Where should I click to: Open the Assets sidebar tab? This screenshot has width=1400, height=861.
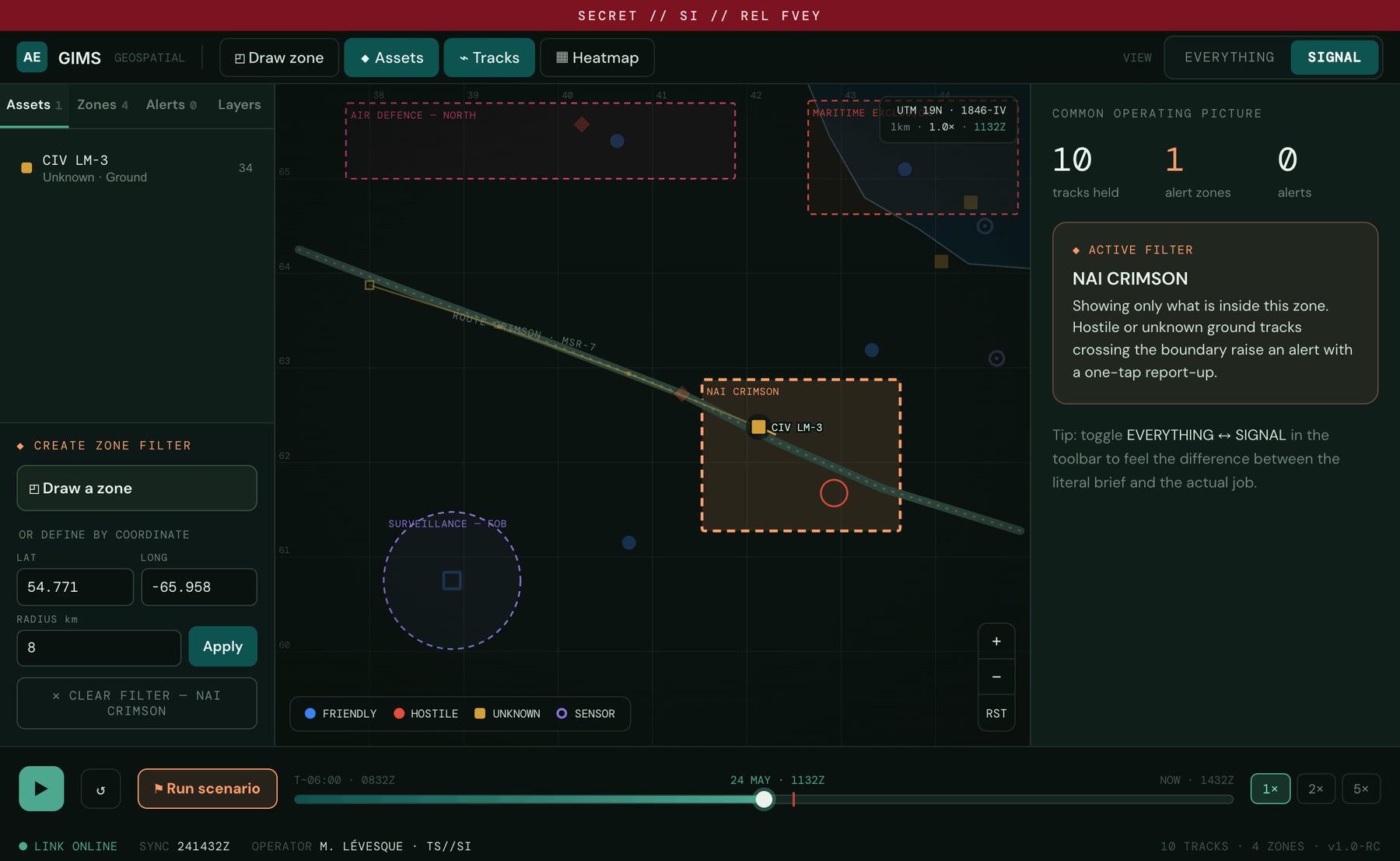click(x=33, y=105)
